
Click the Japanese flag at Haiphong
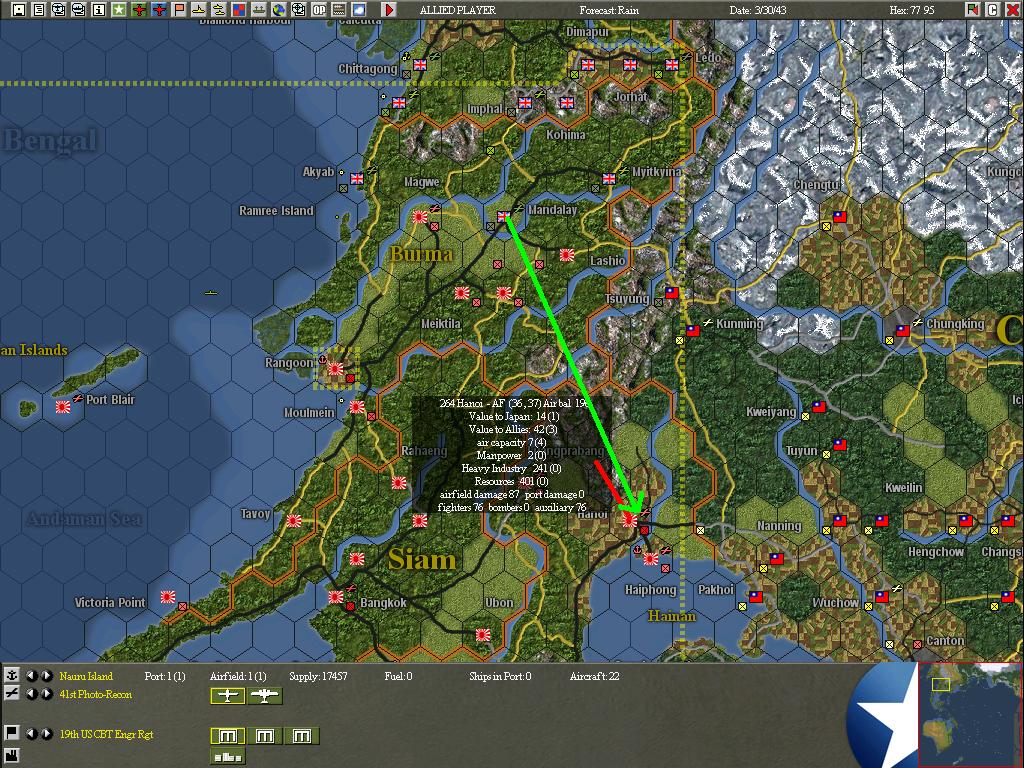click(650, 559)
